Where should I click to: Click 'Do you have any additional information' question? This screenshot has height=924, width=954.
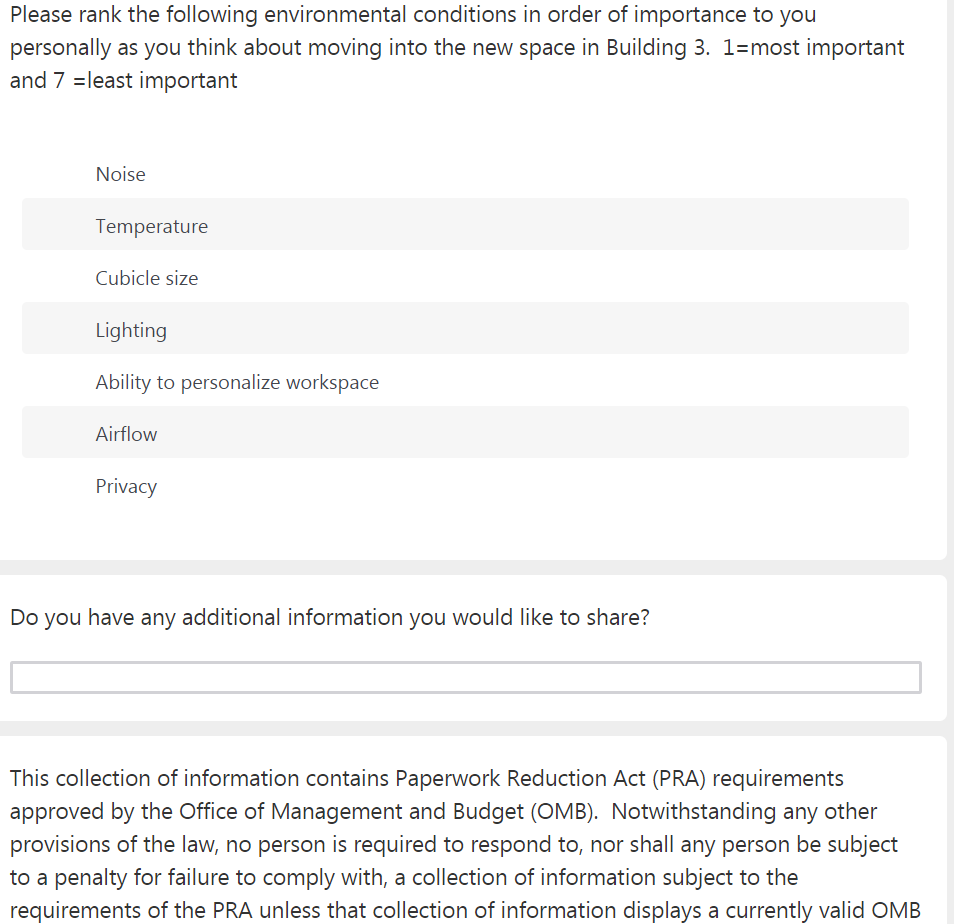coord(330,617)
